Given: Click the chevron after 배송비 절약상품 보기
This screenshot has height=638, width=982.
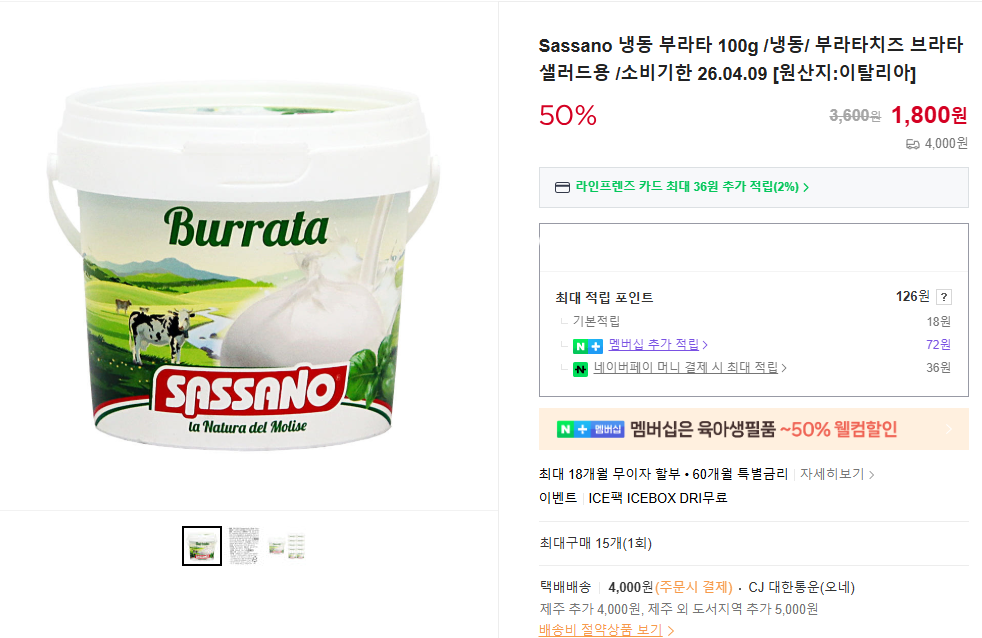Looking at the screenshot, I should pos(671,630).
